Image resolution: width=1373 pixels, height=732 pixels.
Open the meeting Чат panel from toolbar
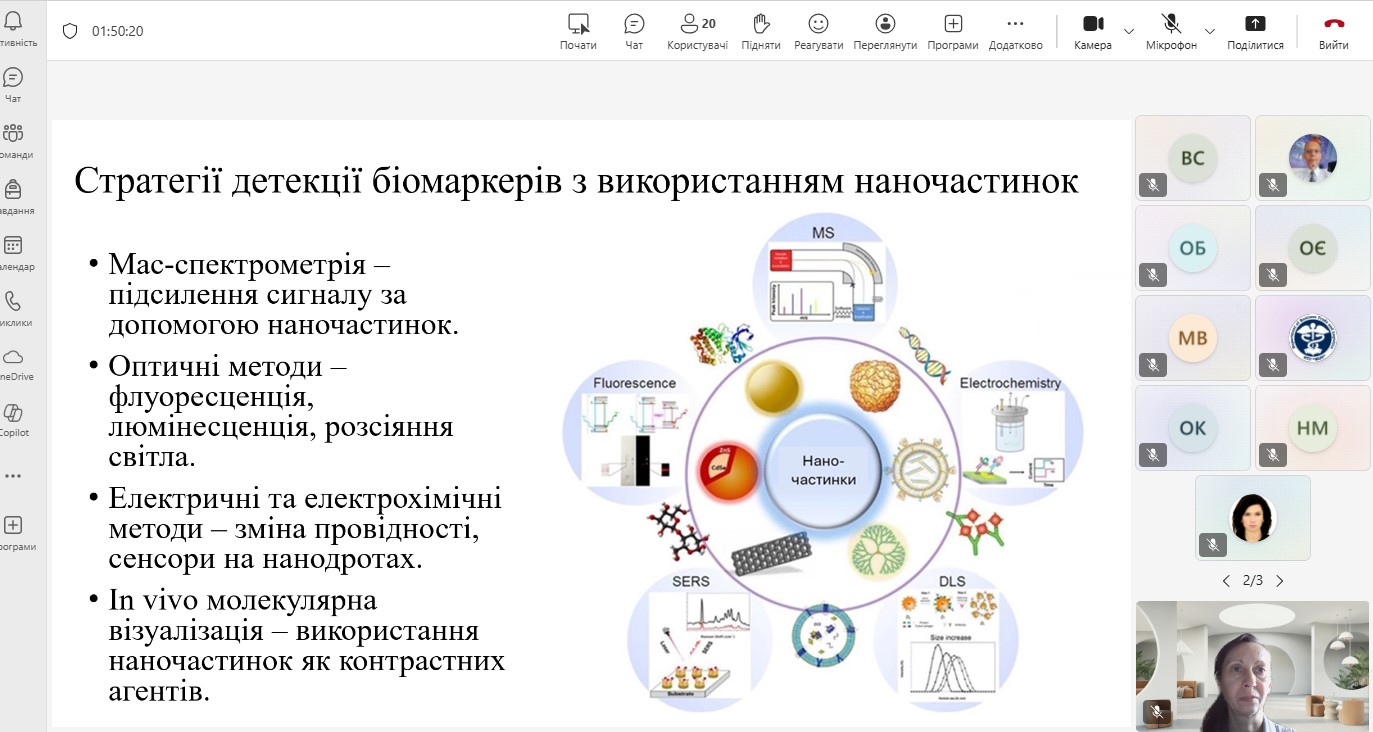tap(634, 31)
